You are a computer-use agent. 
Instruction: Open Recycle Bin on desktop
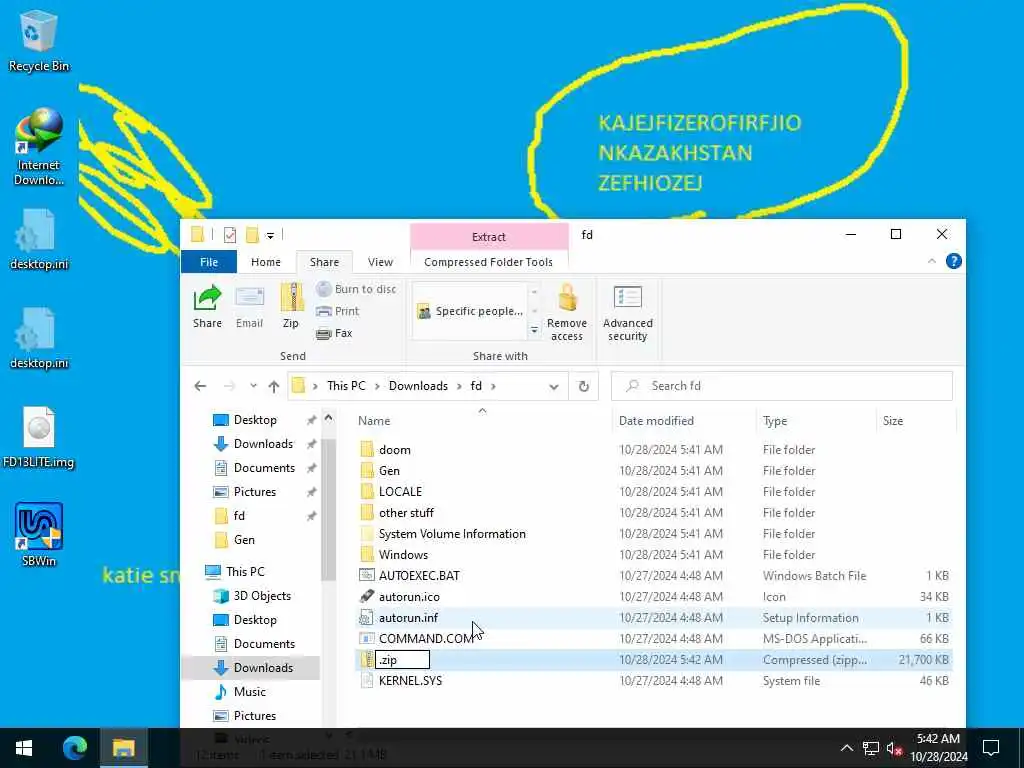point(39,40)
